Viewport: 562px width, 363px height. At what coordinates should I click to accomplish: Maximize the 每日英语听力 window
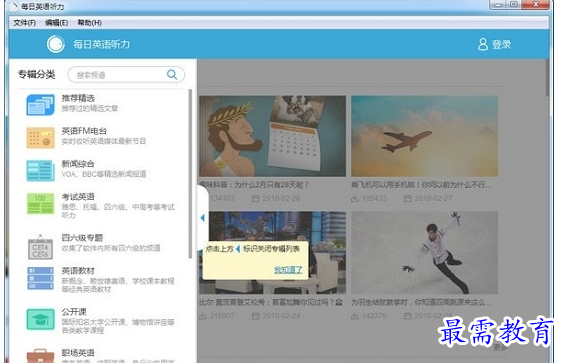(x=514, y=5)
